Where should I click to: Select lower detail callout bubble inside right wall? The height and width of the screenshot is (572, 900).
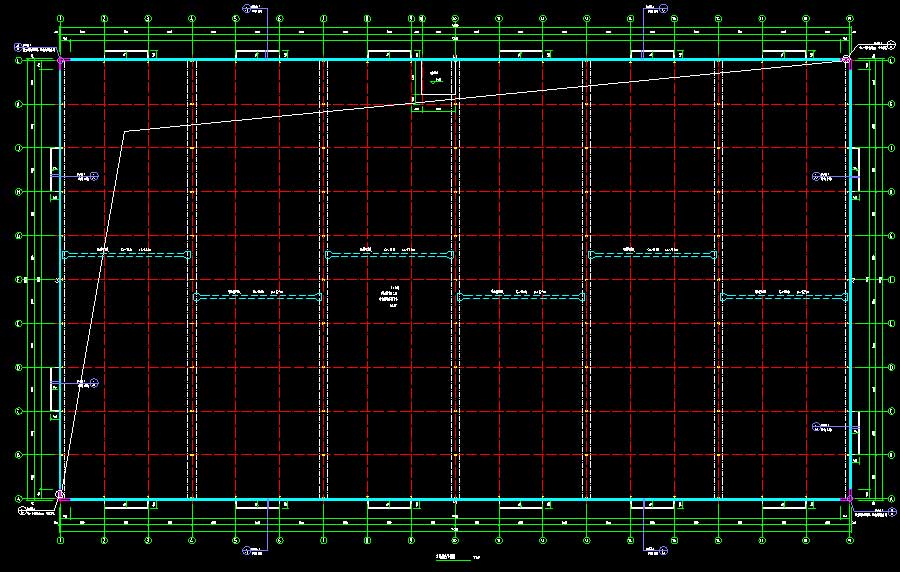(x=816, y=426)
